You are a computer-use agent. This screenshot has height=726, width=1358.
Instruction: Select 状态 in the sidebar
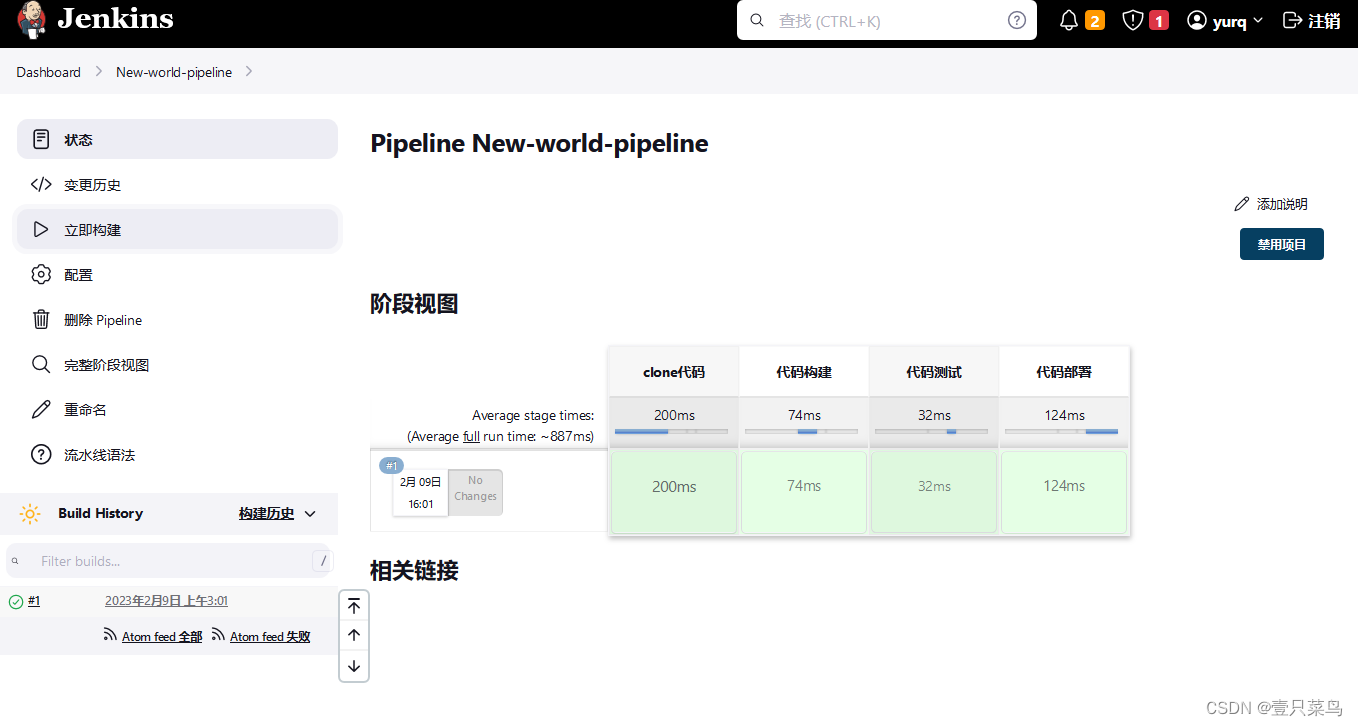pyautogui.click(x=177, y=139)
